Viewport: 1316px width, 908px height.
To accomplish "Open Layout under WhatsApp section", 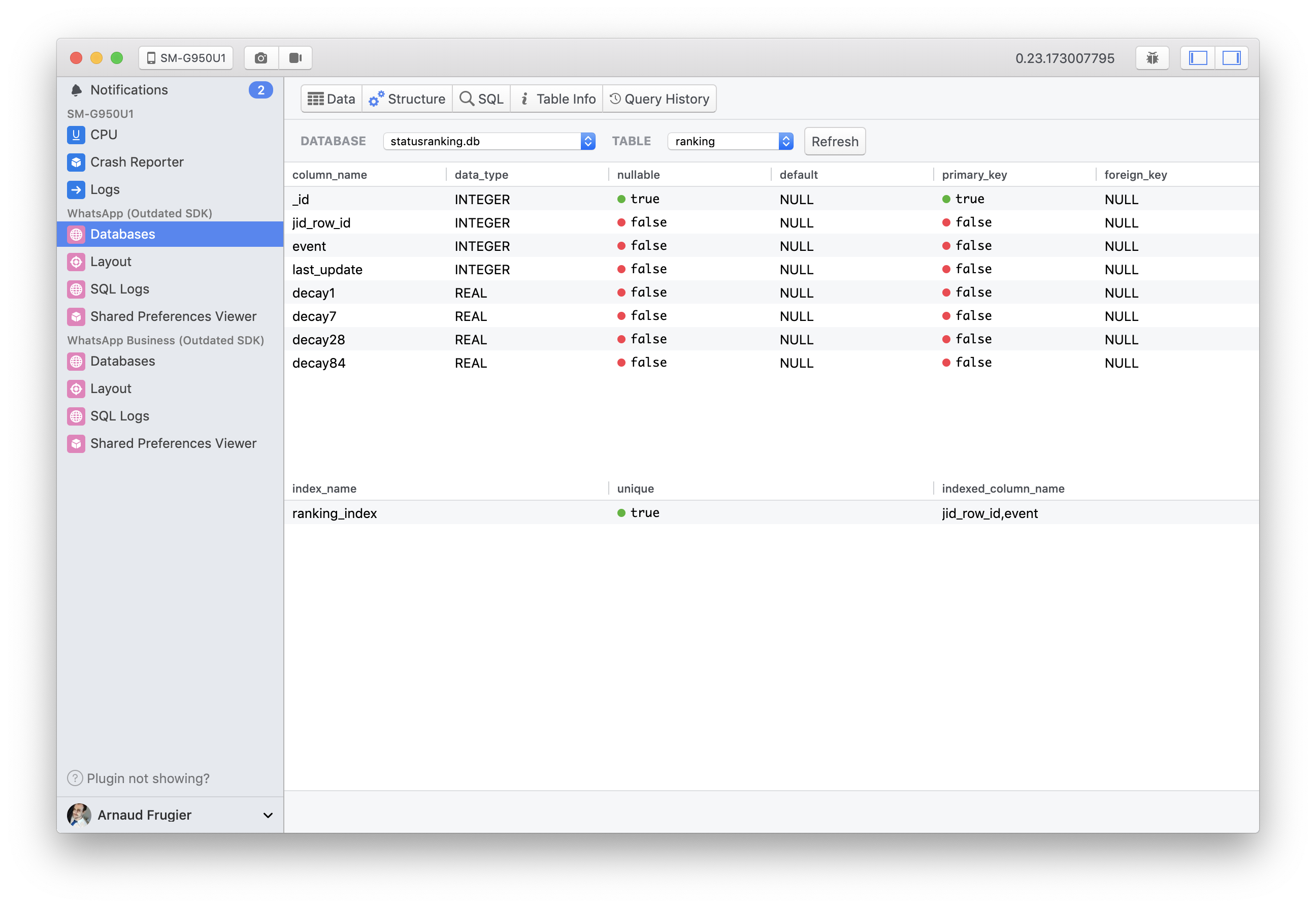I will pyautogui.click(x=111, y=262).
